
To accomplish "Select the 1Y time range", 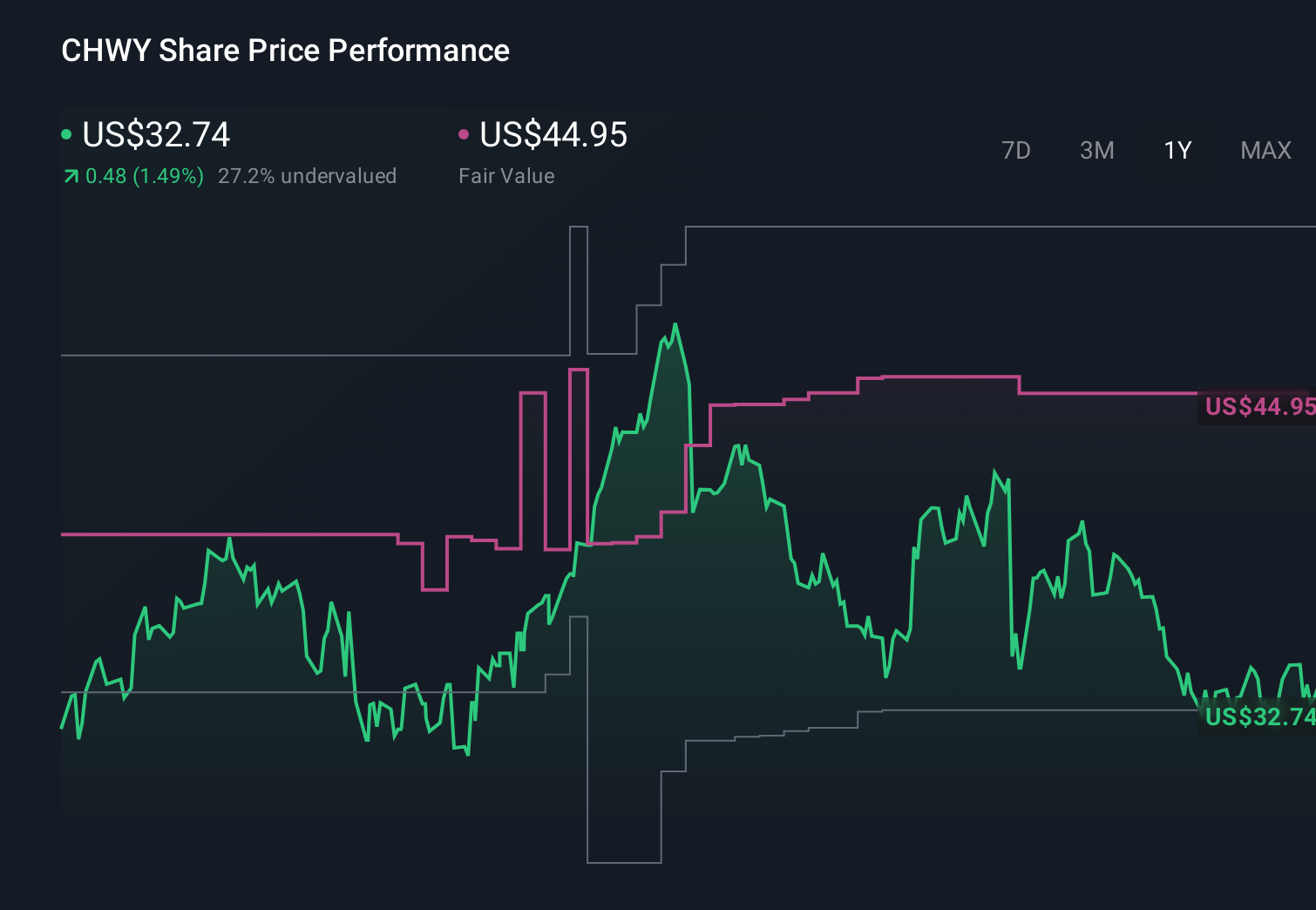I will [1177, 150].
